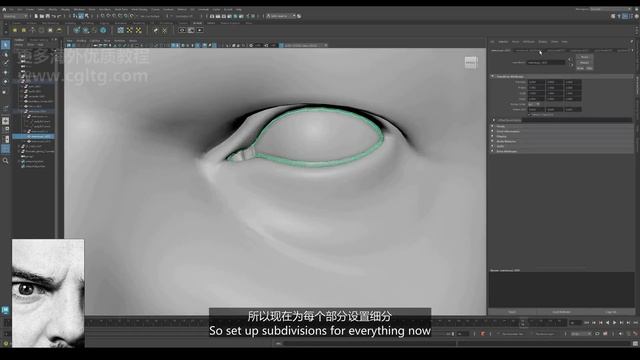Click the Load Attributes button
Viewport: 640px width, 360px height.
(x=561, y=312)
